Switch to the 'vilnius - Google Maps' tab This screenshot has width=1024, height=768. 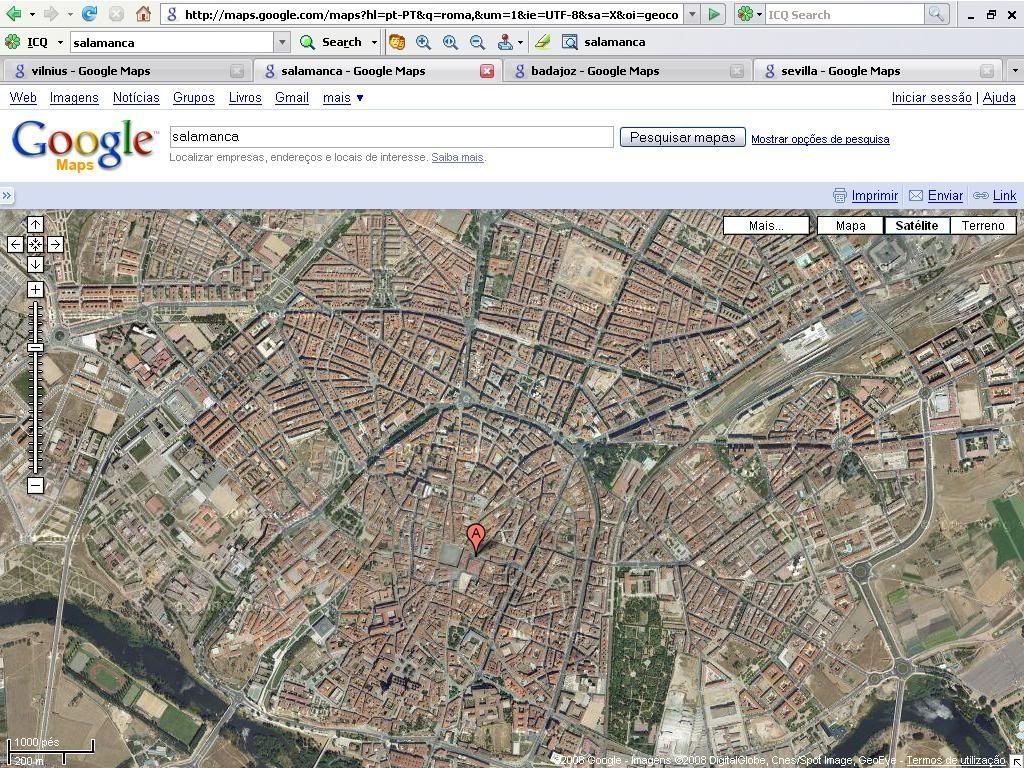coord(91,71)
